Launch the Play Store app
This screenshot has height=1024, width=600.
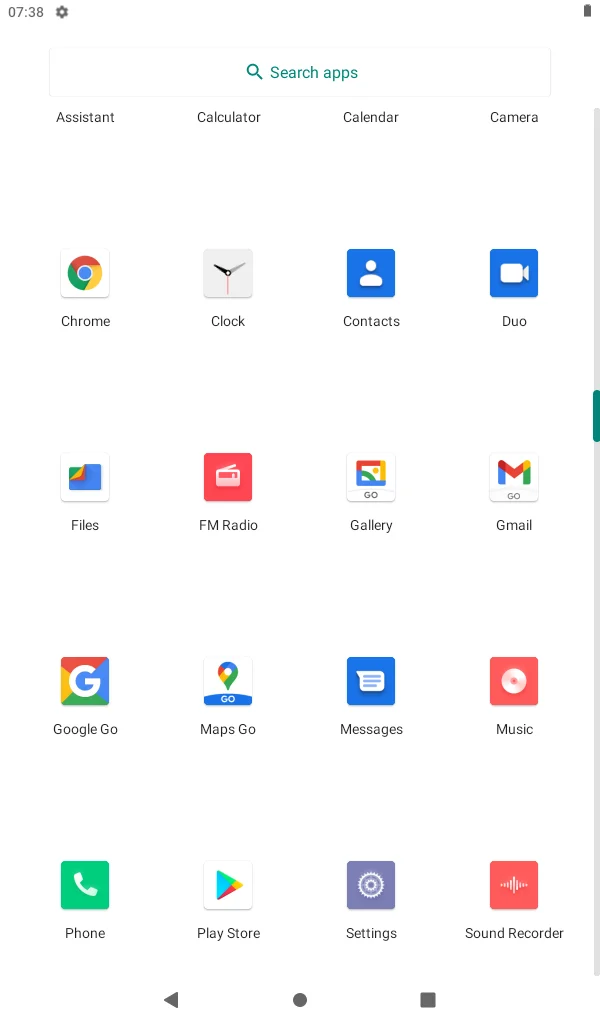[228, 885]
